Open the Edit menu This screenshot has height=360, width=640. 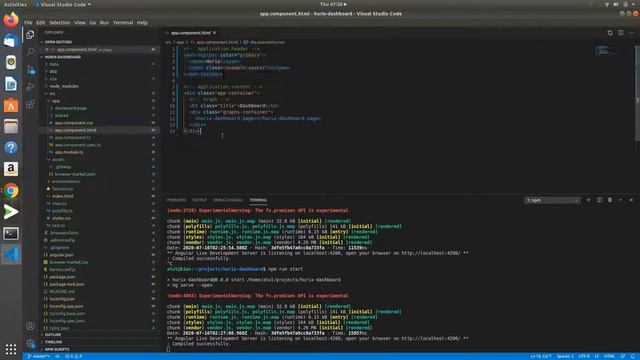point(40,23)
